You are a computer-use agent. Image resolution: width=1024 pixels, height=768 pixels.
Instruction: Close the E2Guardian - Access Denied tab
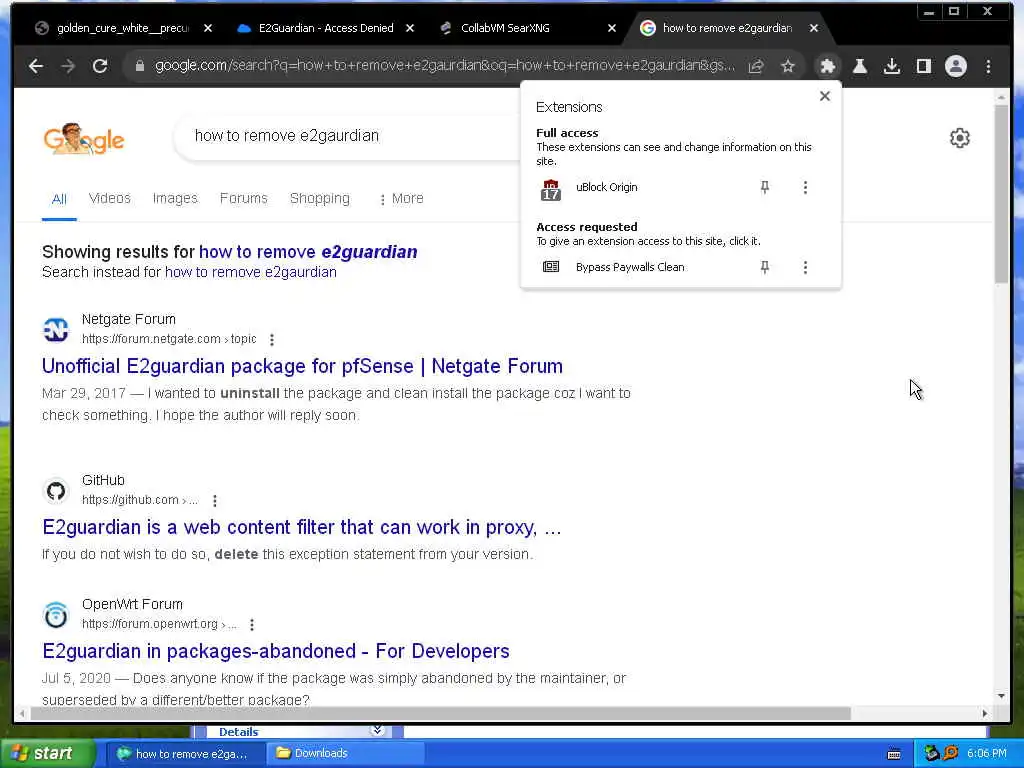(409, 28)
